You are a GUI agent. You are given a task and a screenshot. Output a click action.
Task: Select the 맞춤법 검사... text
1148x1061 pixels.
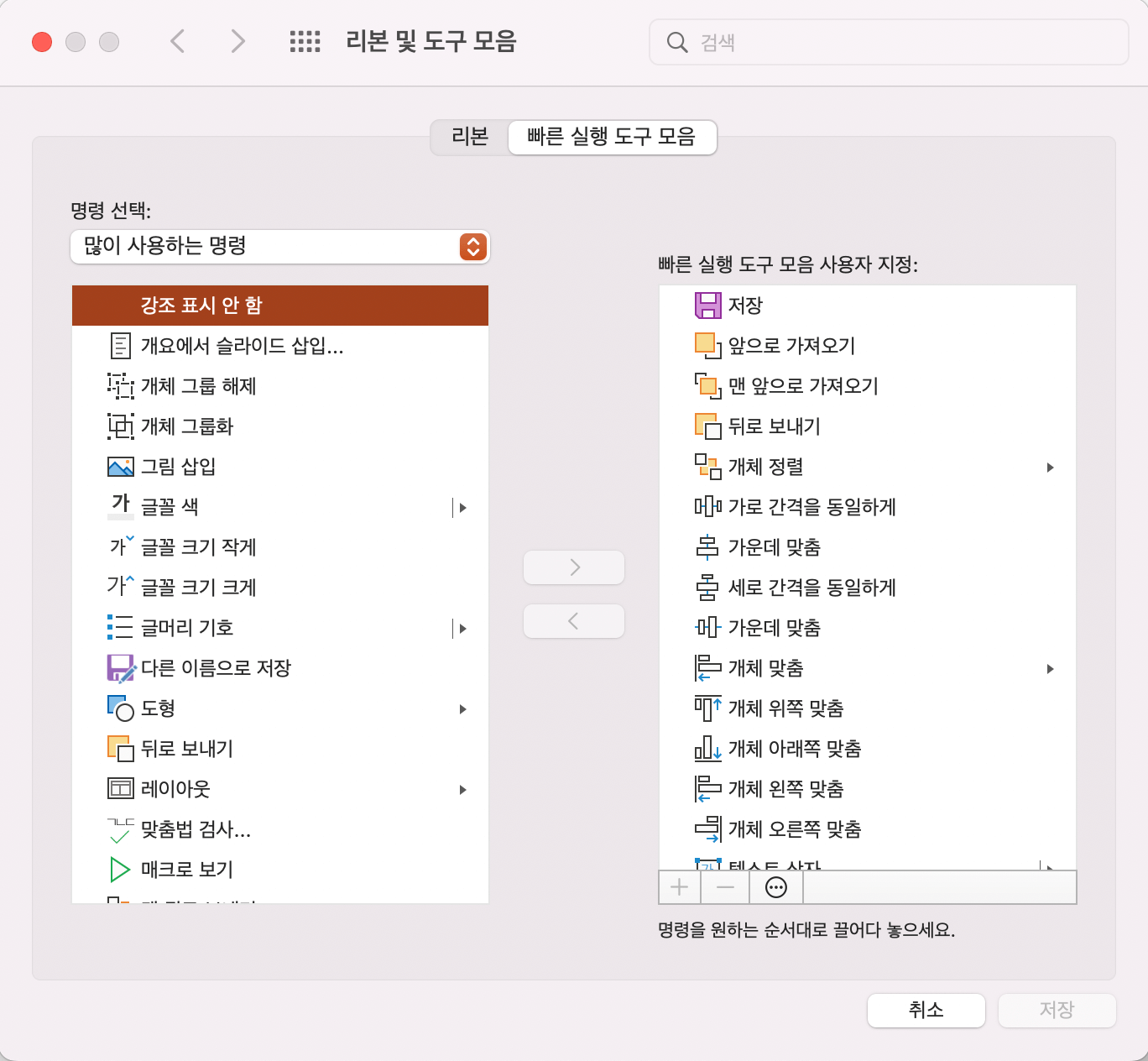point(196,829)
